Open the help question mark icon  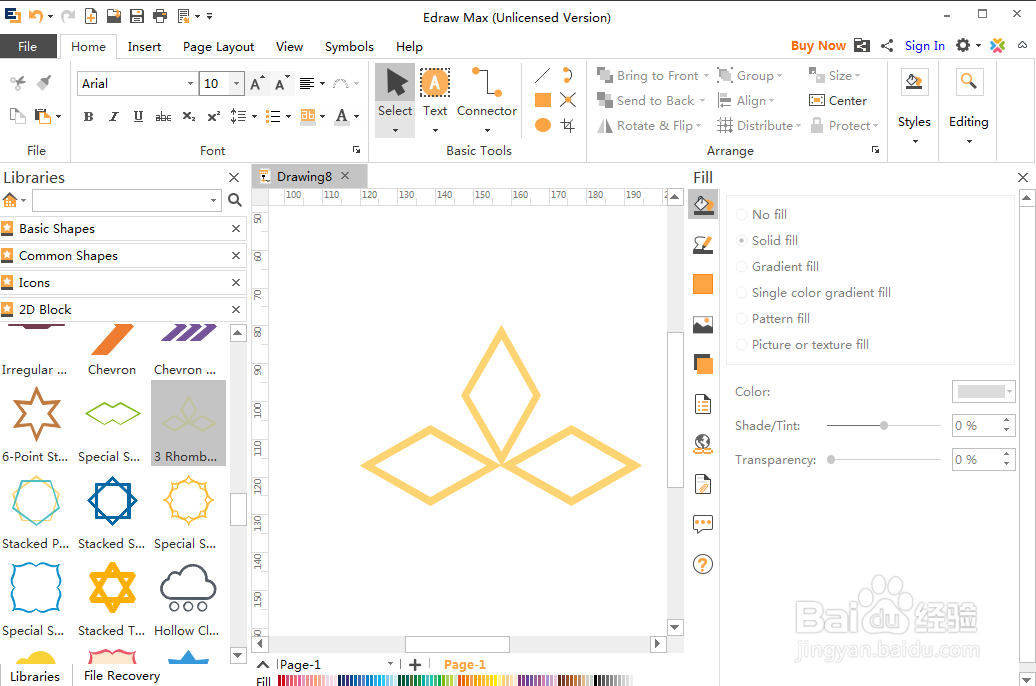702,564
